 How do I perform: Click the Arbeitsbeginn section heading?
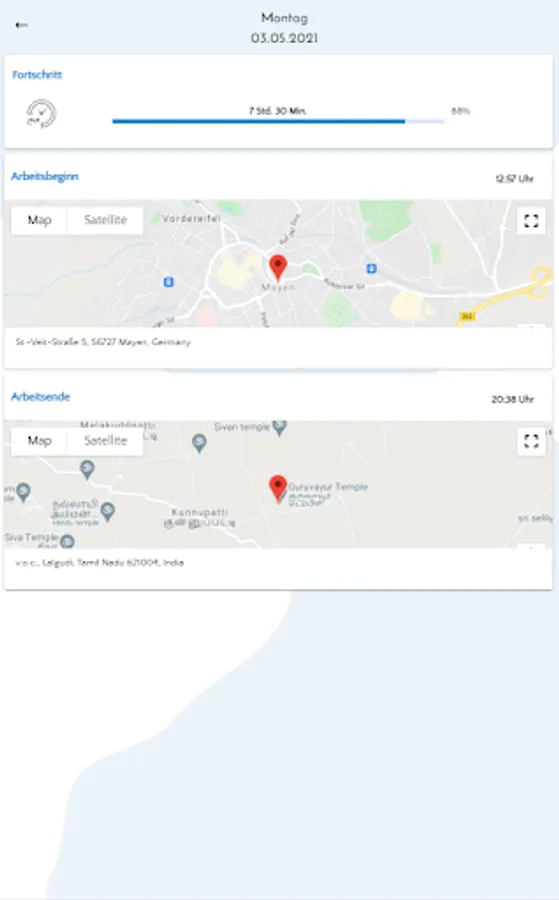pyautogui.click(x=45, y=176)
